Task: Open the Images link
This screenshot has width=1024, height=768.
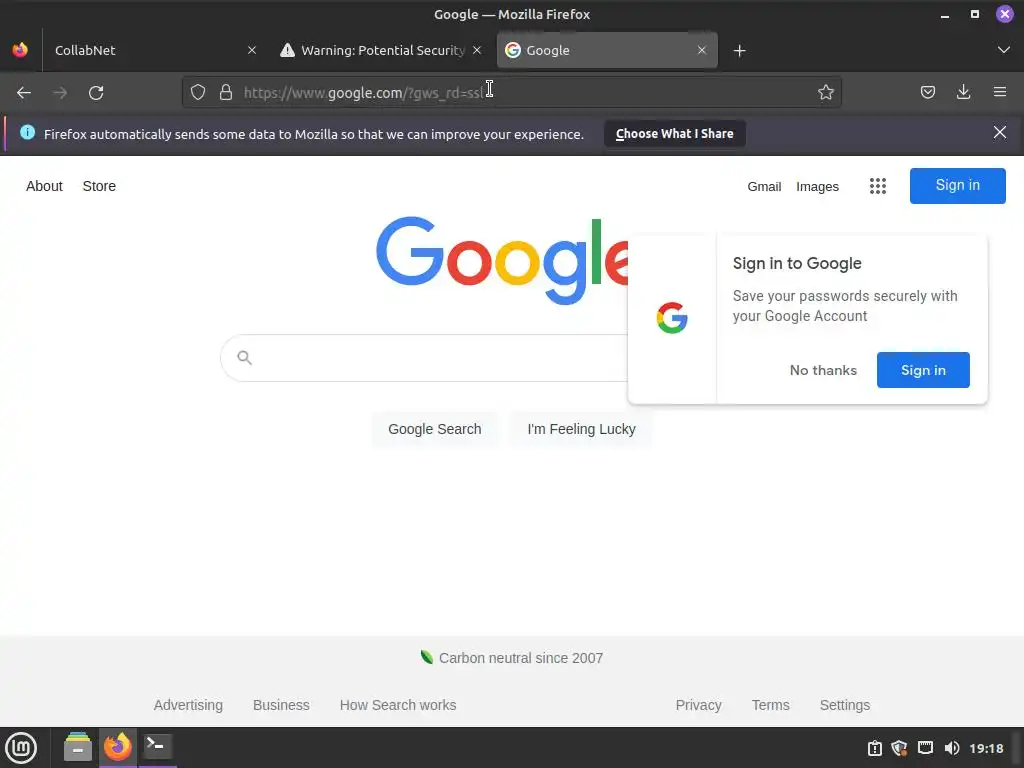Action: click(x=817, y=187)
